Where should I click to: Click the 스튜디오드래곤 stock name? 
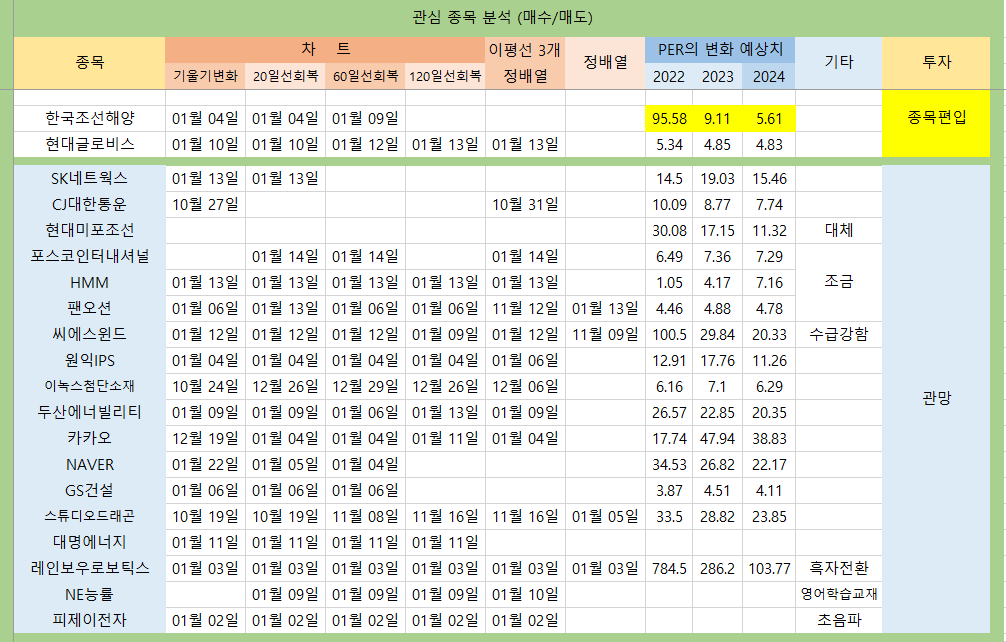coord(90,516)
